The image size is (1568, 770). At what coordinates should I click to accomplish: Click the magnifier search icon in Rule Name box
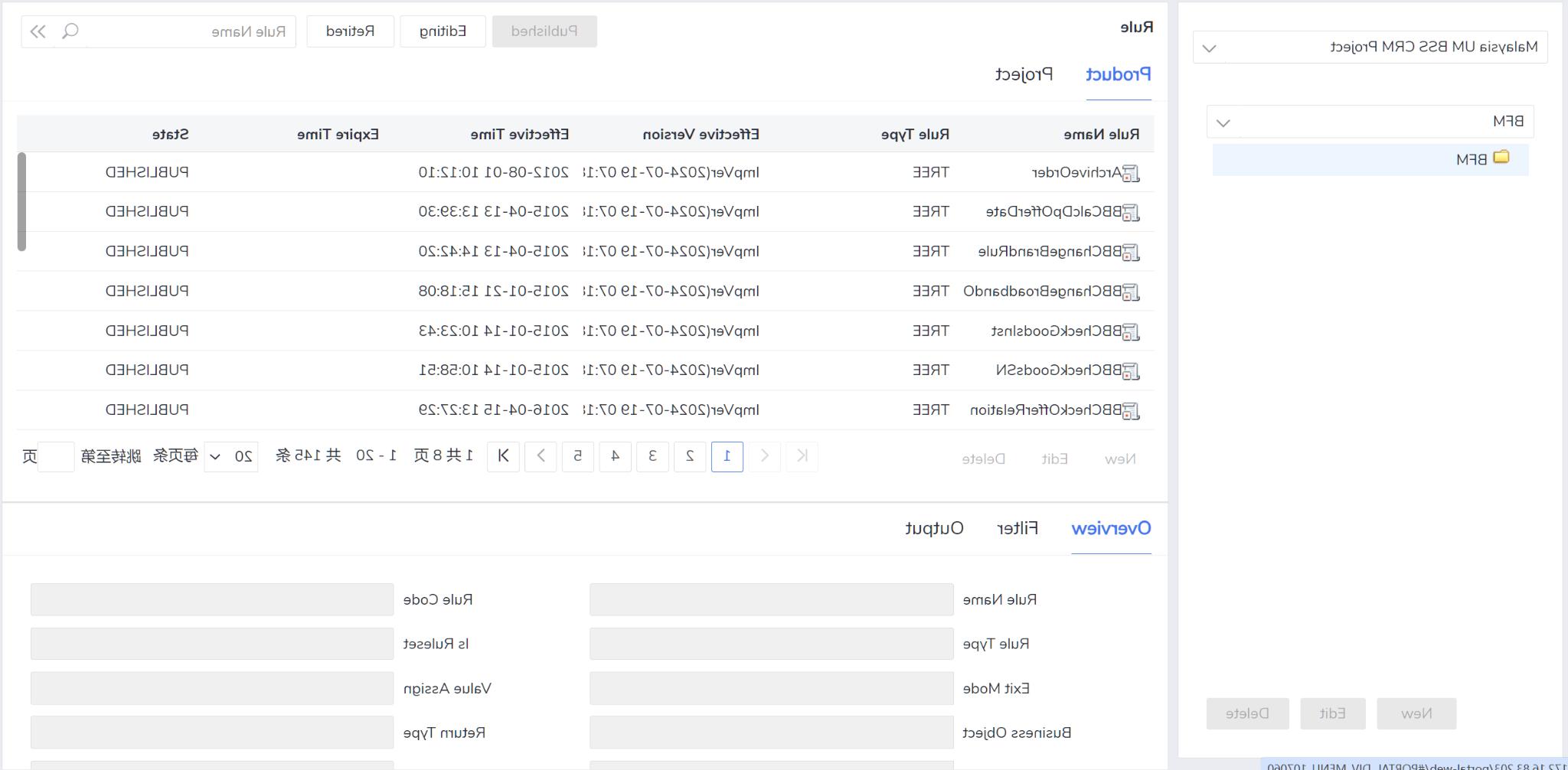point(70,31)
